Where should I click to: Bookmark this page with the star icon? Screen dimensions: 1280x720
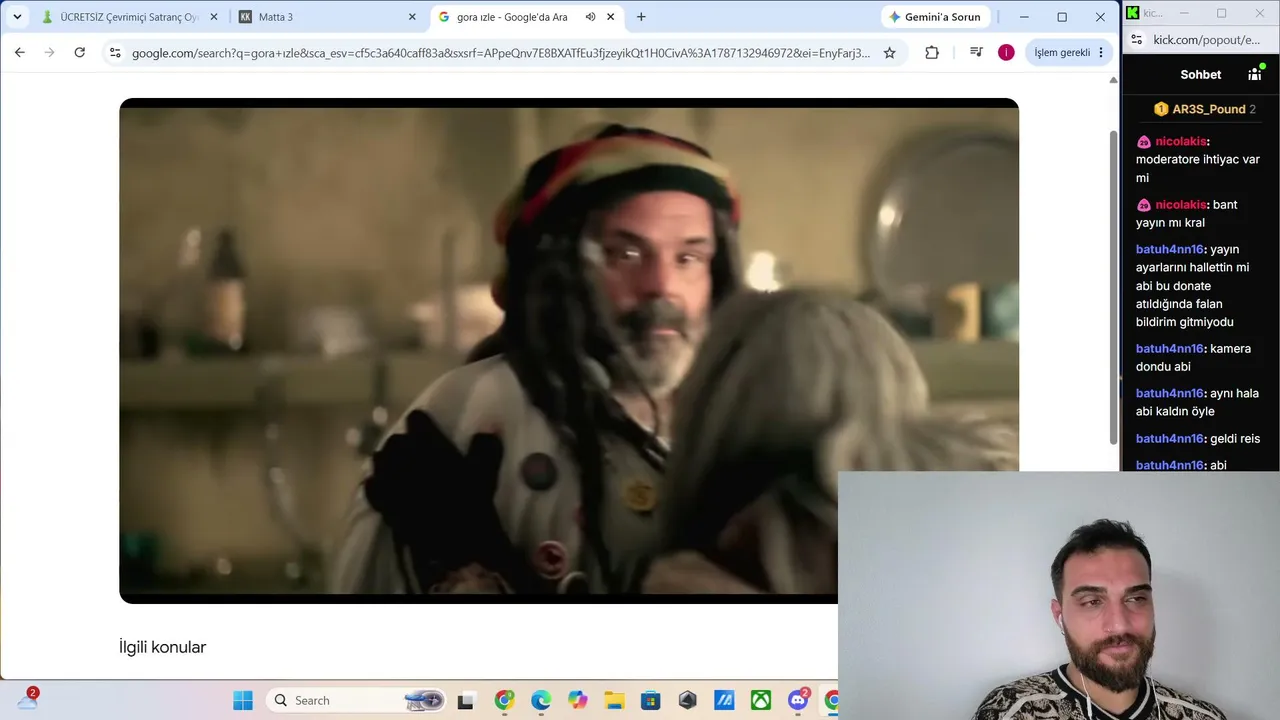point(889,52)
